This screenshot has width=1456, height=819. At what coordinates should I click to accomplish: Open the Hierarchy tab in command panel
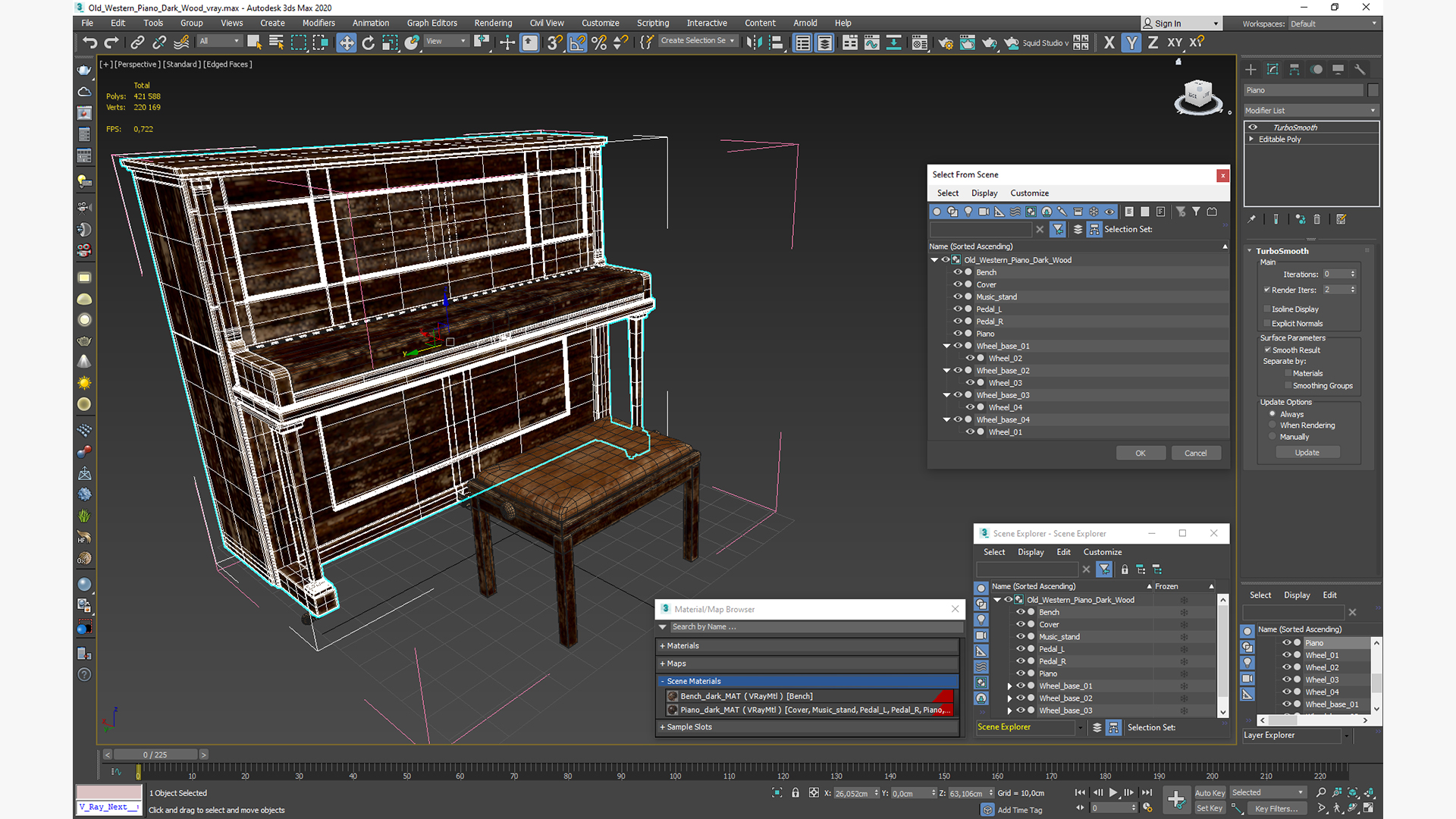click(1294, 69)
